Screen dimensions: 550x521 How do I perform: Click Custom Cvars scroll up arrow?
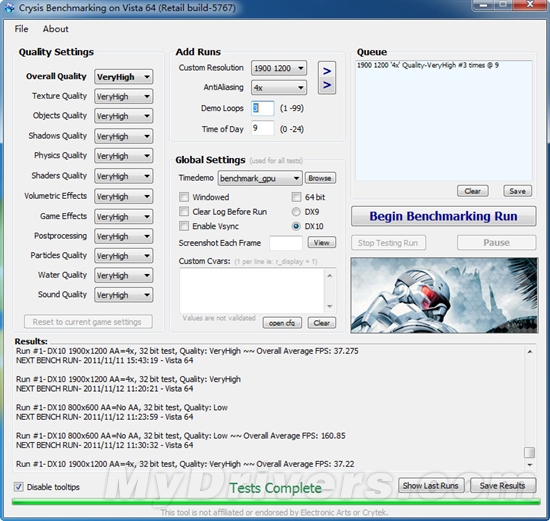click(x=330, y=276)
